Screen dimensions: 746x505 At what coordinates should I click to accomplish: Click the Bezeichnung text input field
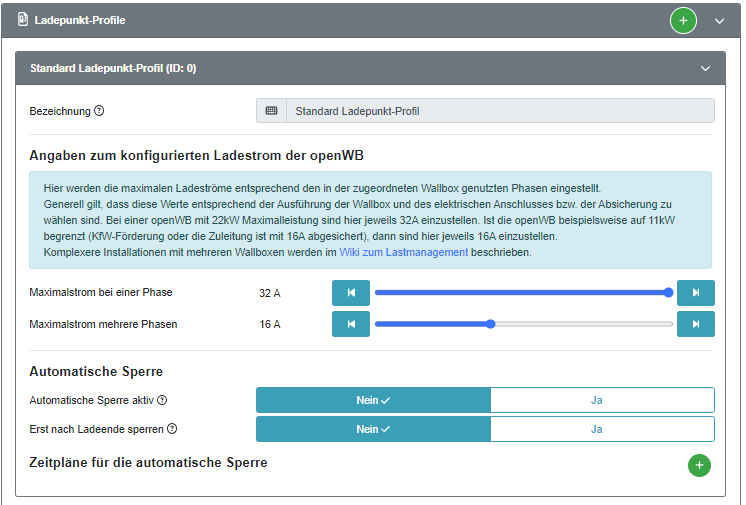point(500,111)
